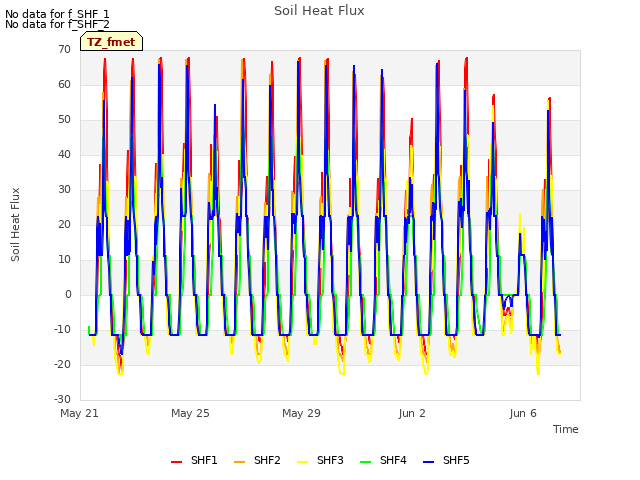Click the 50 y-axis tick label
The height and width of the screenshot is (480, 640).
coord(64,120)
